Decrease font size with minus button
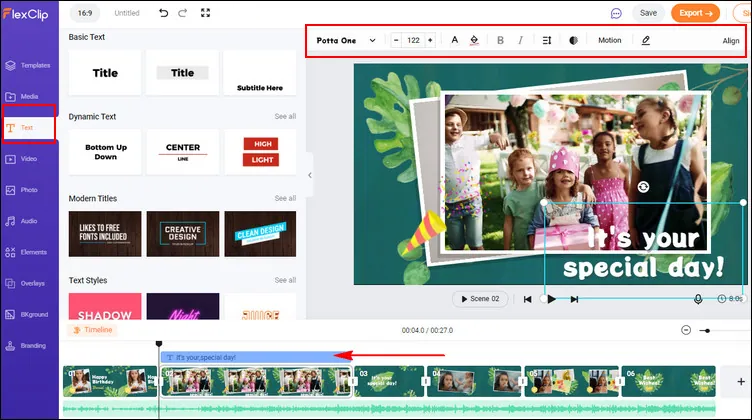This screenshot has height=420, width=752. (x=396, y=40)
